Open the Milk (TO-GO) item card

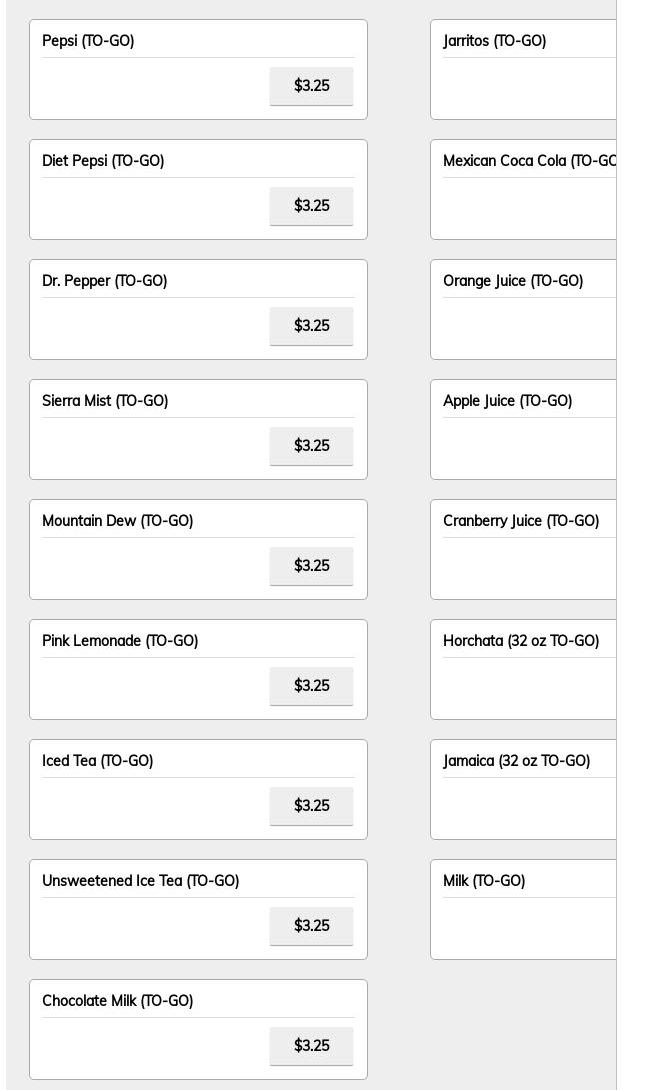[523, 909]
